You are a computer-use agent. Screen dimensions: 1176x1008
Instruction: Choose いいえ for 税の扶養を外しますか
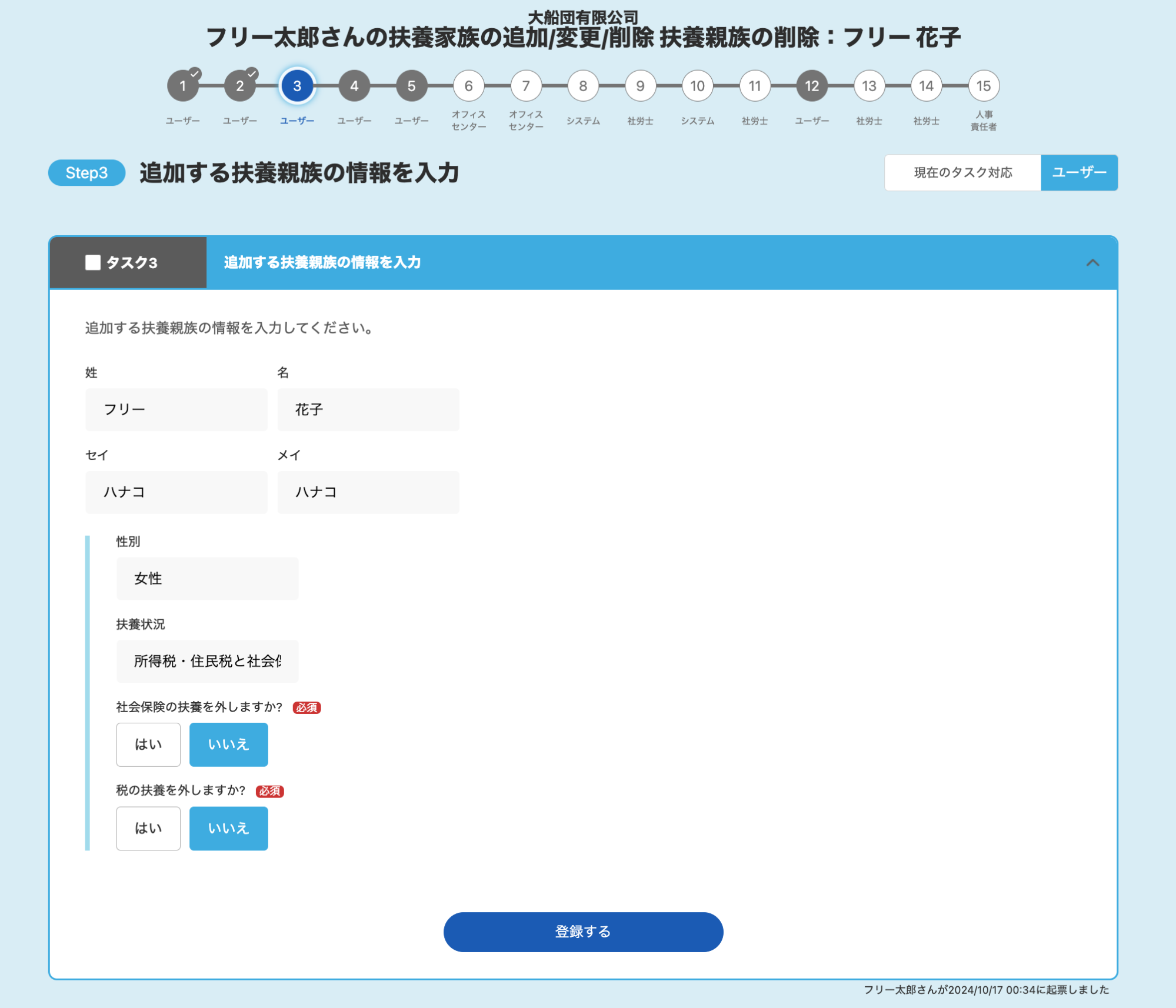(x=229, y=828)
